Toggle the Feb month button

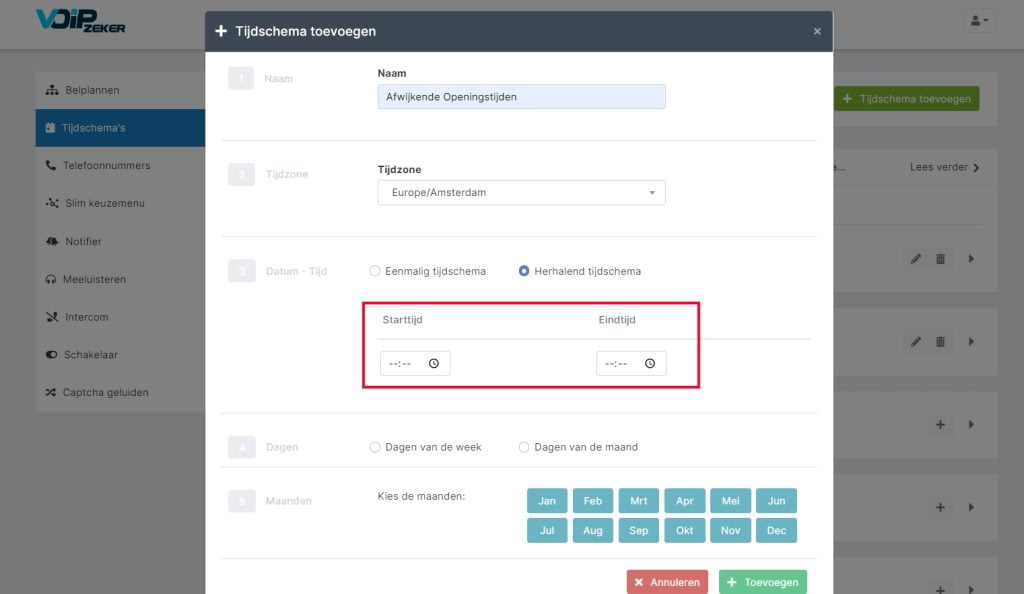(593, 501)
